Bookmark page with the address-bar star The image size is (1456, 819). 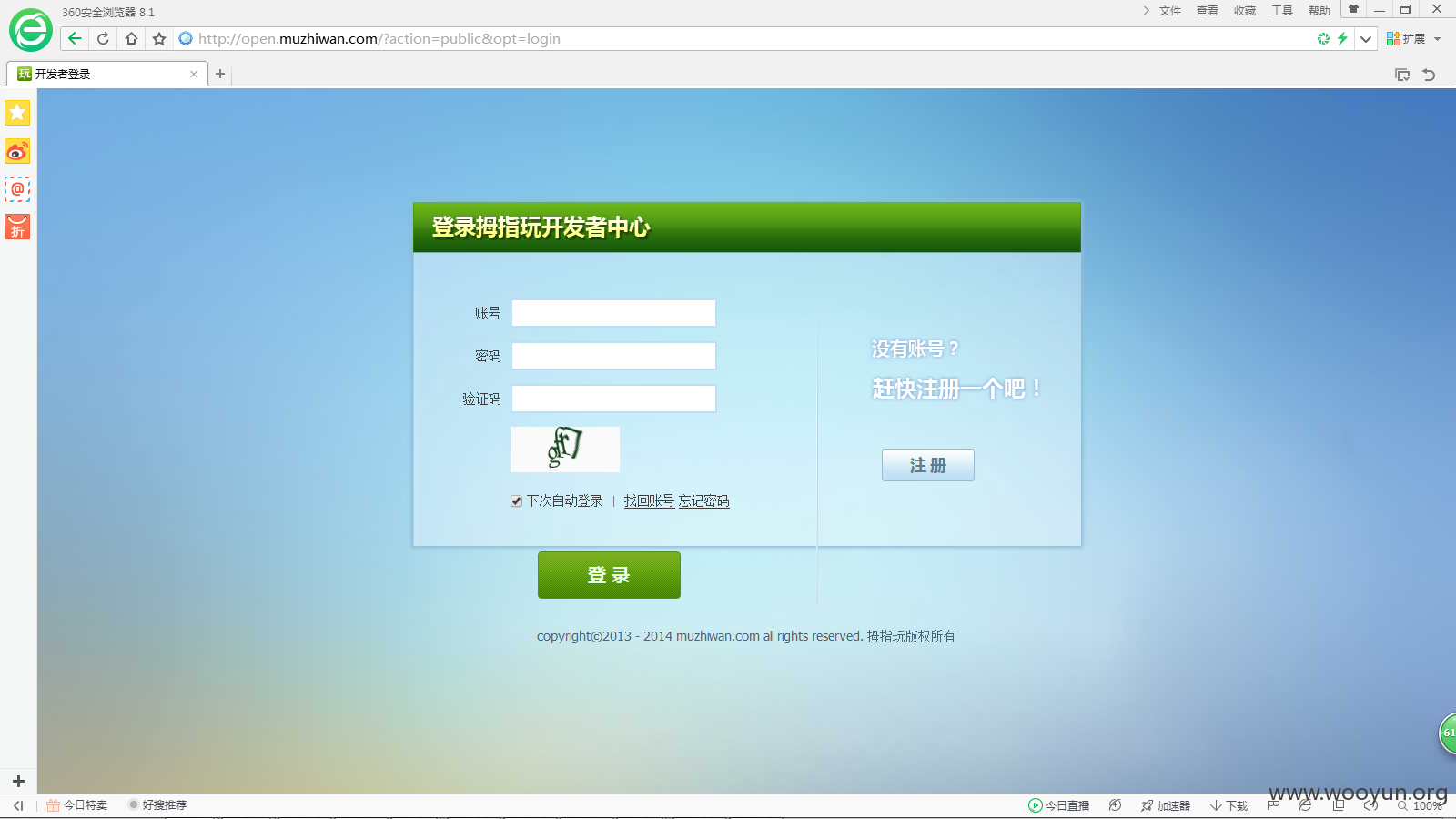(x=159, y=38)
